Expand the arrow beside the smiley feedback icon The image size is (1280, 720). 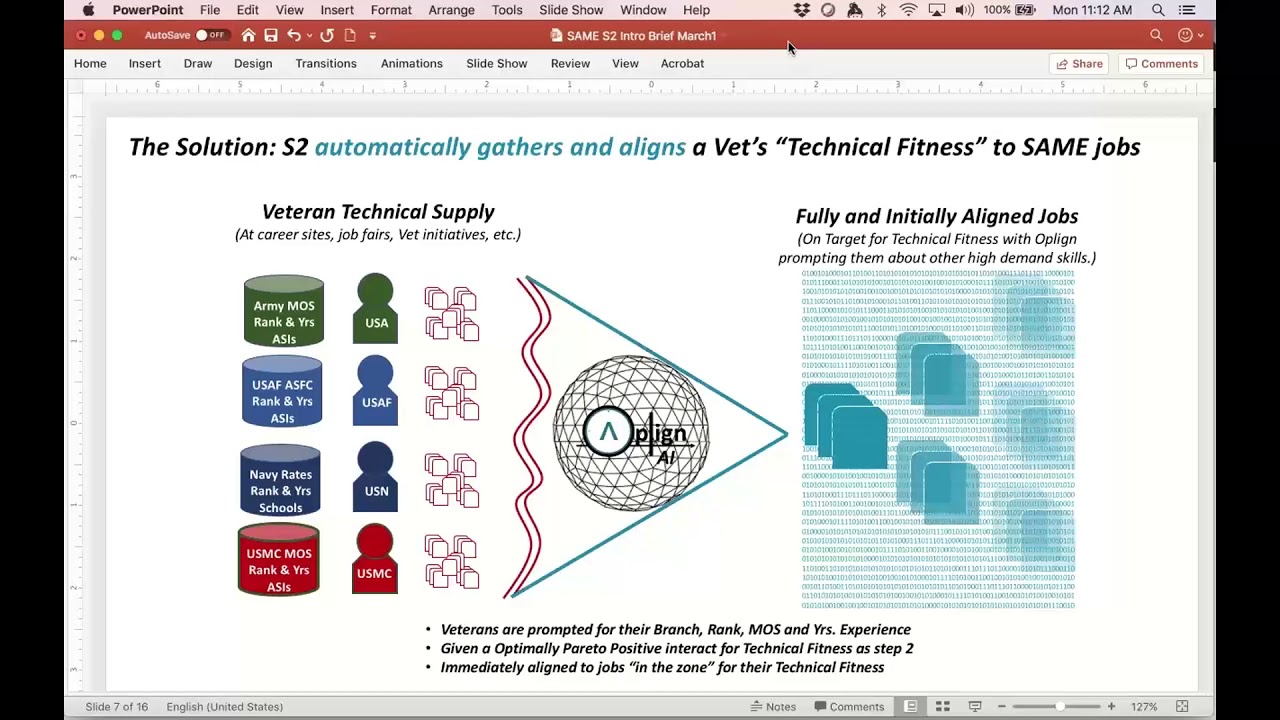[x=1200, y=36]
